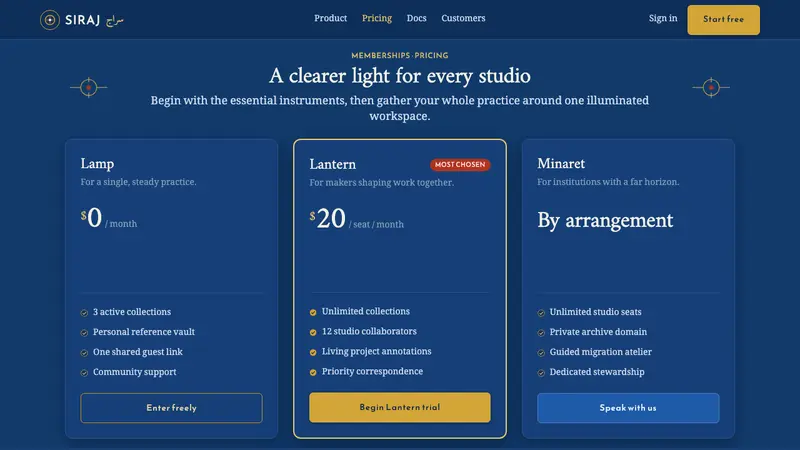Open the Customers nav item
This screenshot has height=450, width=800.
click(x=463, y=18)
